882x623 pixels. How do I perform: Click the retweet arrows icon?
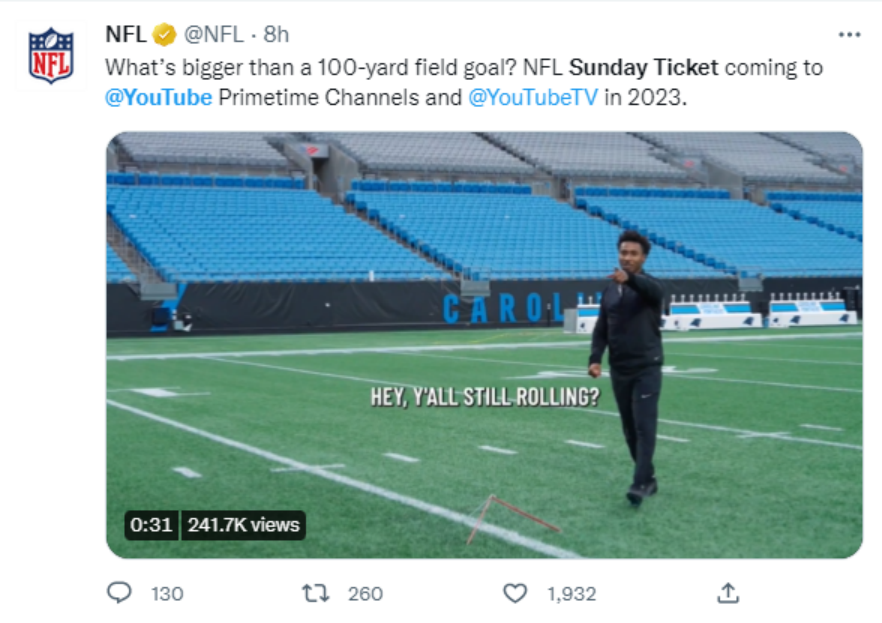[x=316, y=593]
